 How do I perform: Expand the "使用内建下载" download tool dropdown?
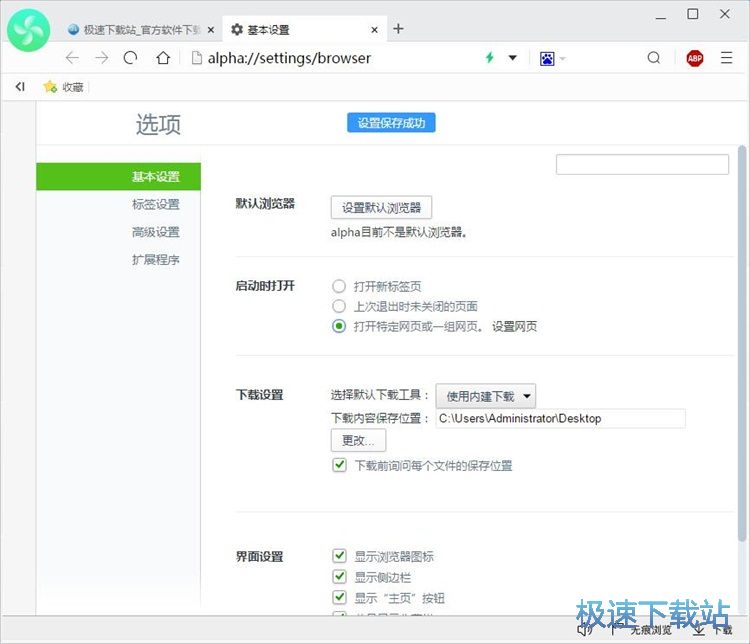[x=485, y=396]
